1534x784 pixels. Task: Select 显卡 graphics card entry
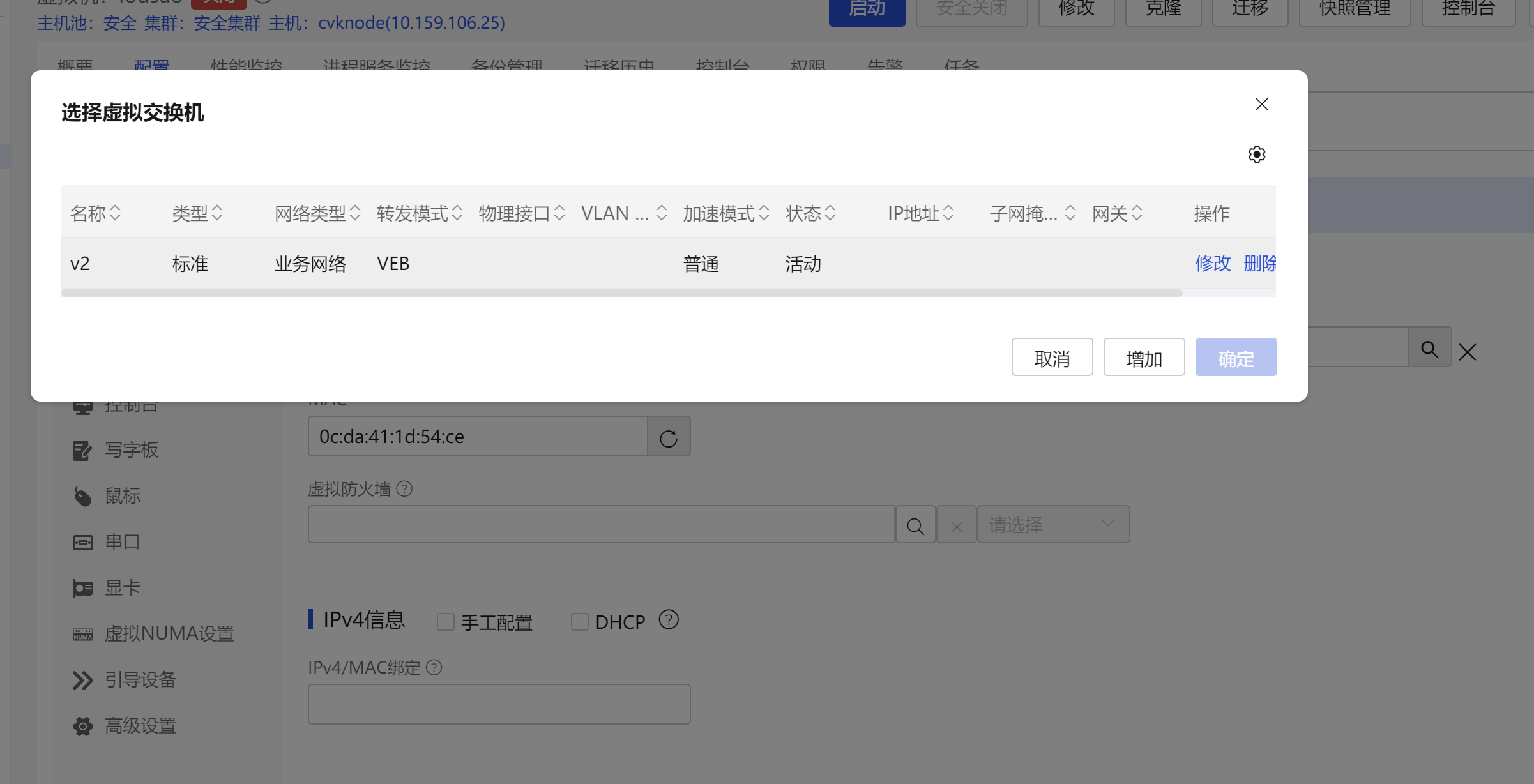122,588
